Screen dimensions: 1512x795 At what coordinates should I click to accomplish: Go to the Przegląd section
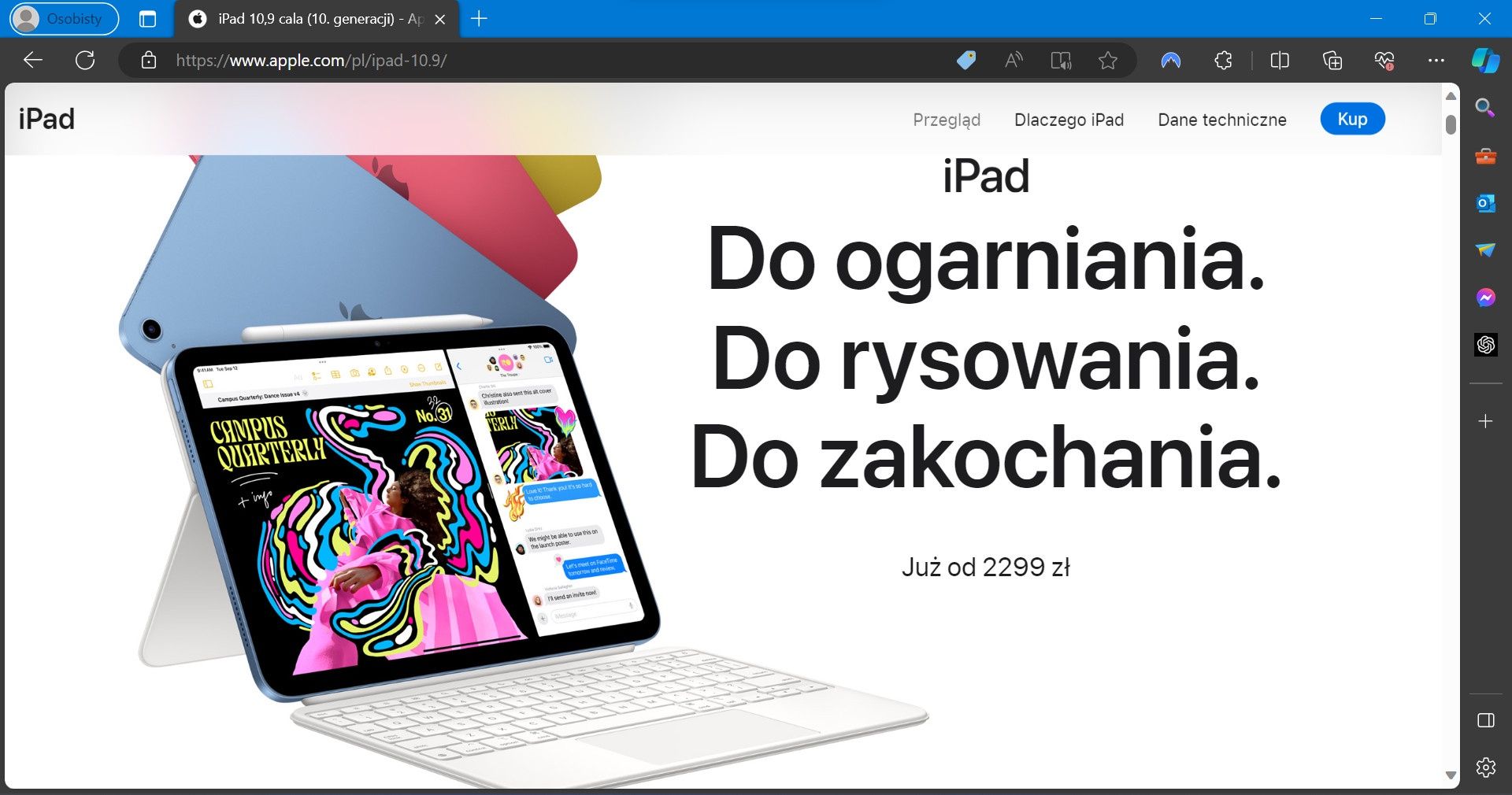947,120
